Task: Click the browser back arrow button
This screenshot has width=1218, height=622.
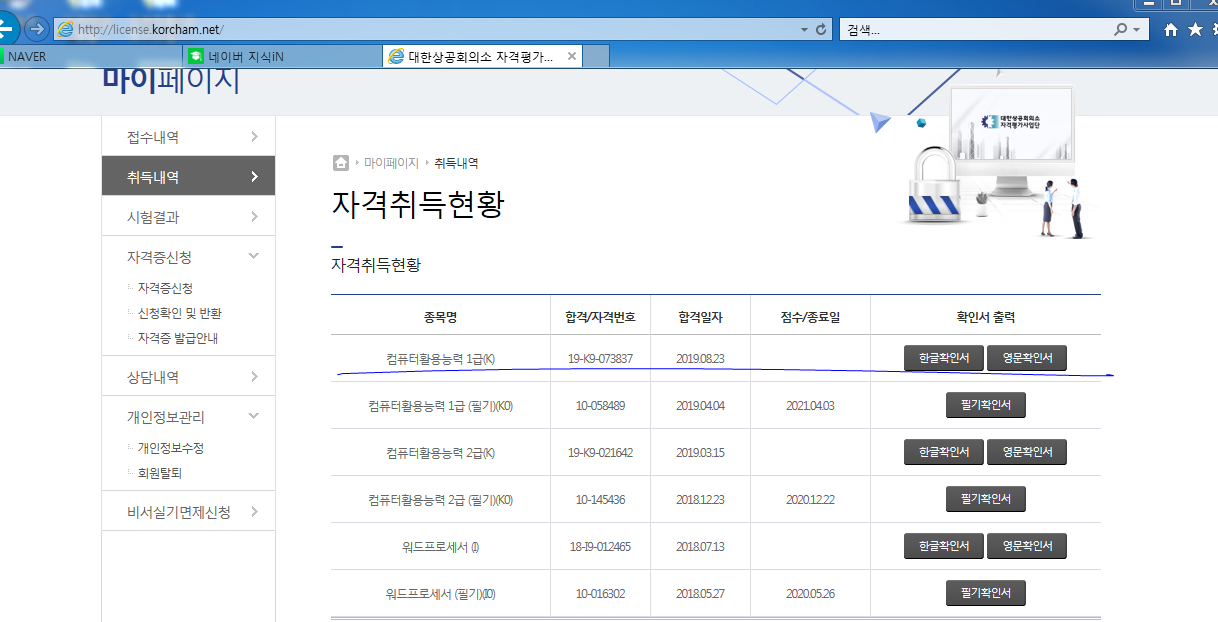Action: tap(6, 27)
